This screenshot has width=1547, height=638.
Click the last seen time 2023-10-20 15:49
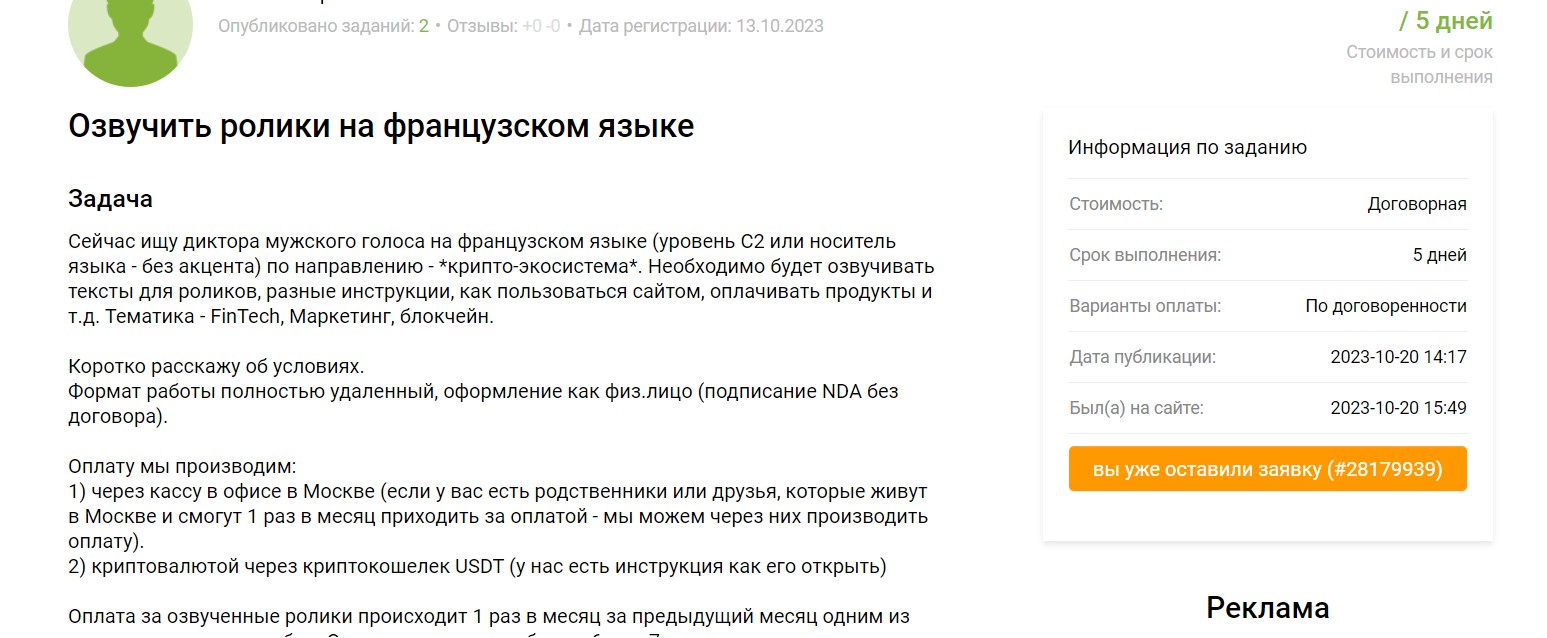(1398, 408)
